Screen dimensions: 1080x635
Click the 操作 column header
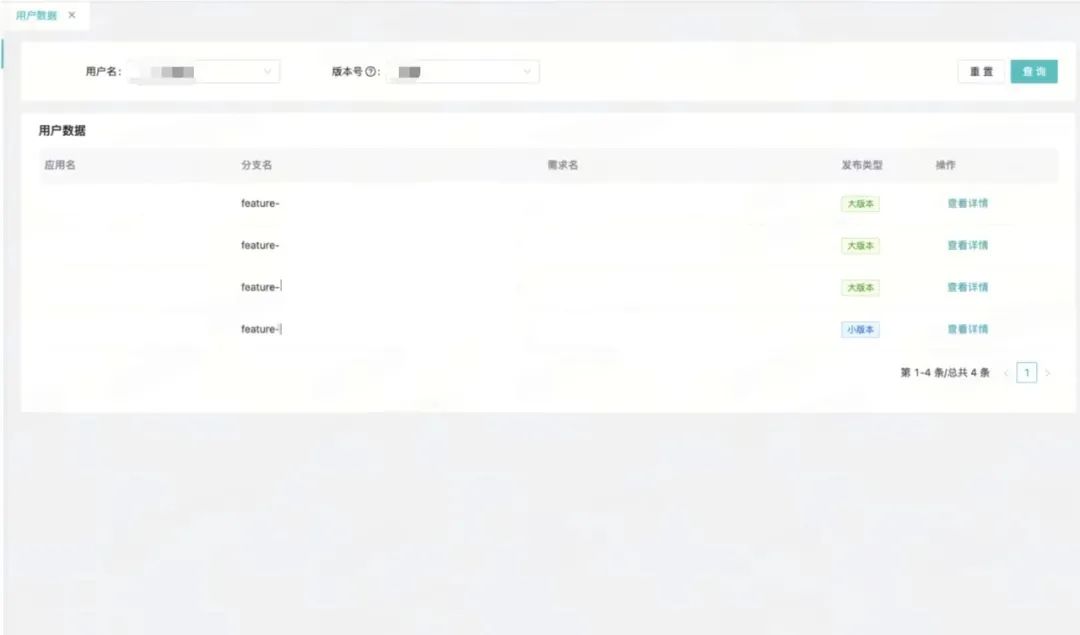tap(945, 165)
